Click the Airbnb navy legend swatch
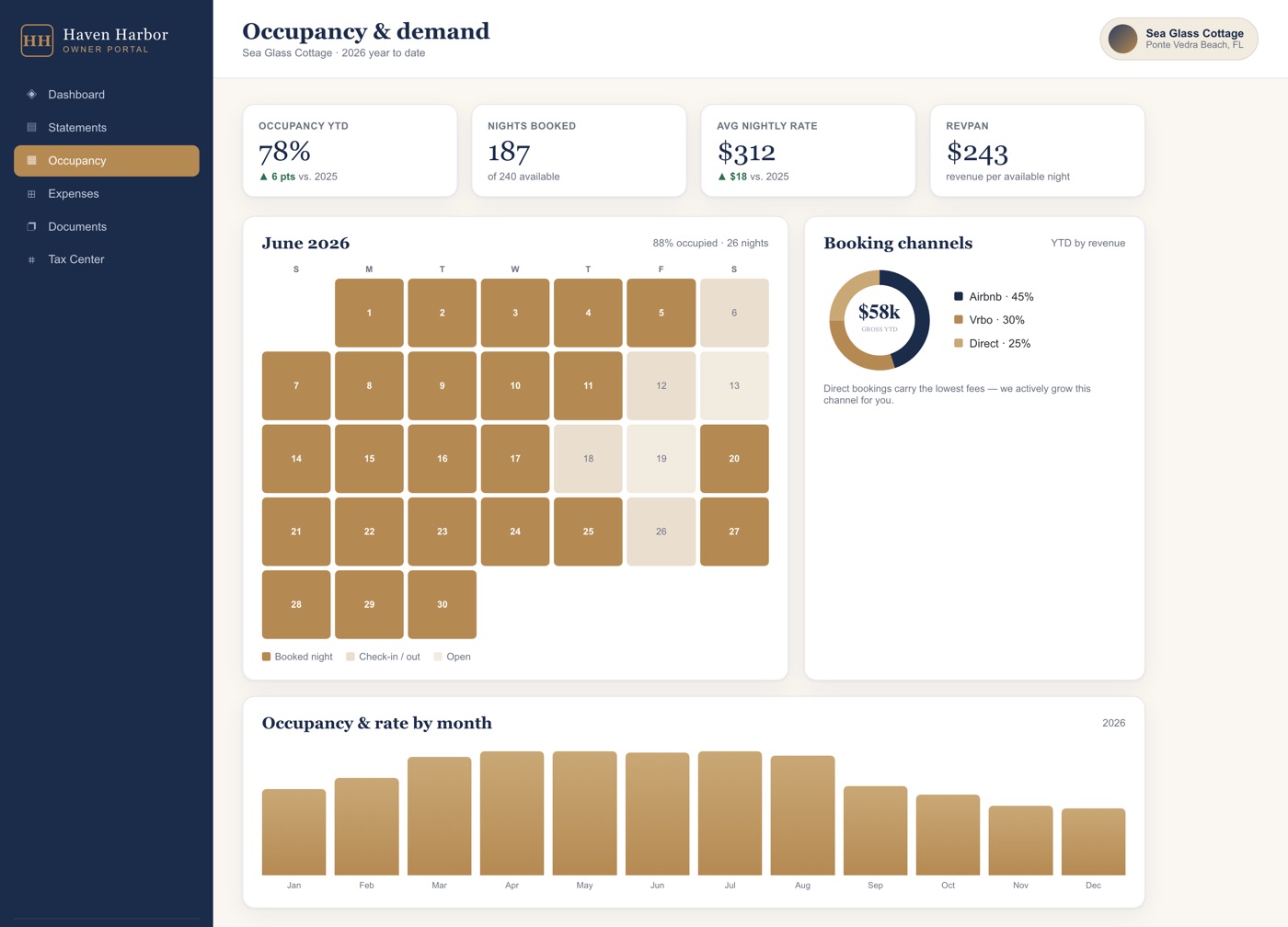Viewport: 1288px width, 927px height. [x=959, y=296]
